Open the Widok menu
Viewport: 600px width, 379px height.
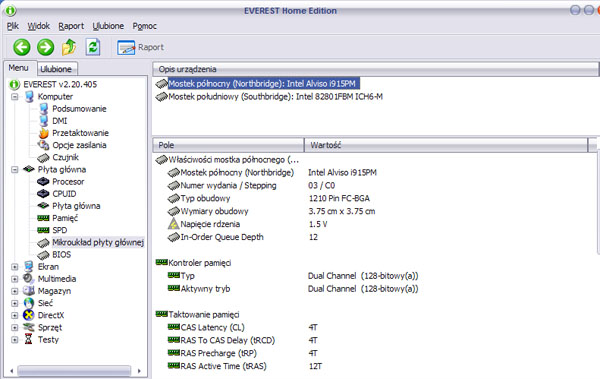tap(39, 26)
